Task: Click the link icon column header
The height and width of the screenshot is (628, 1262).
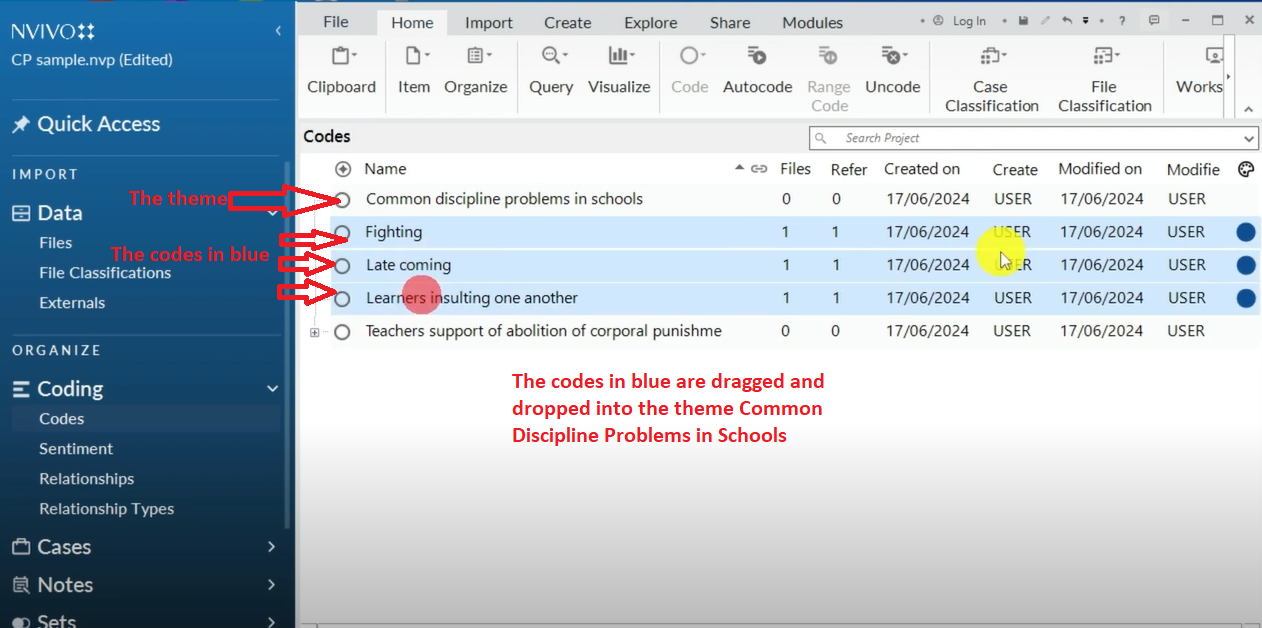Action: pos(759,169)
